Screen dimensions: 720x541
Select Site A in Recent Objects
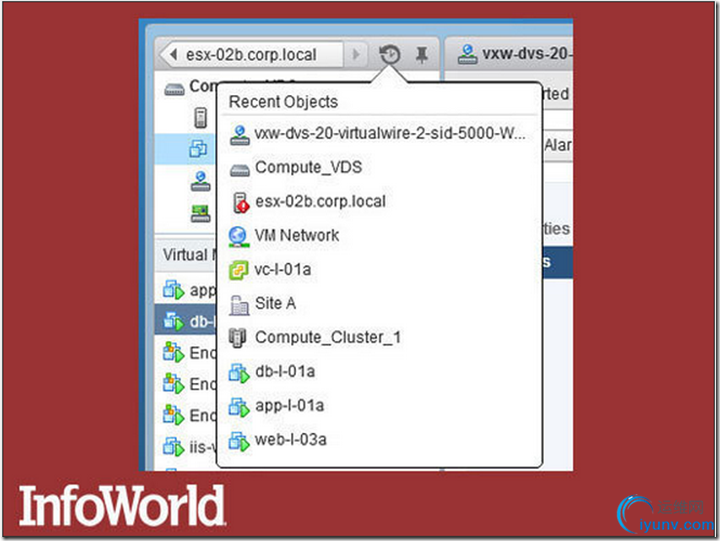point(275,303)
